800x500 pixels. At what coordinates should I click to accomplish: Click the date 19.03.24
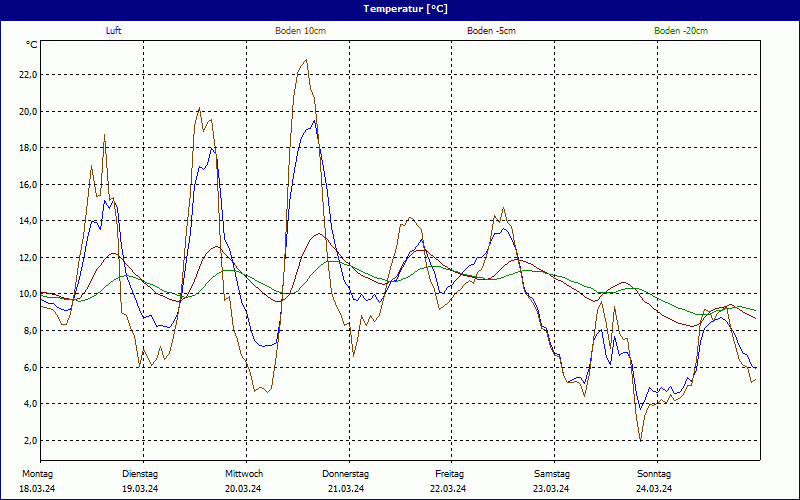[x=140, y=489]
